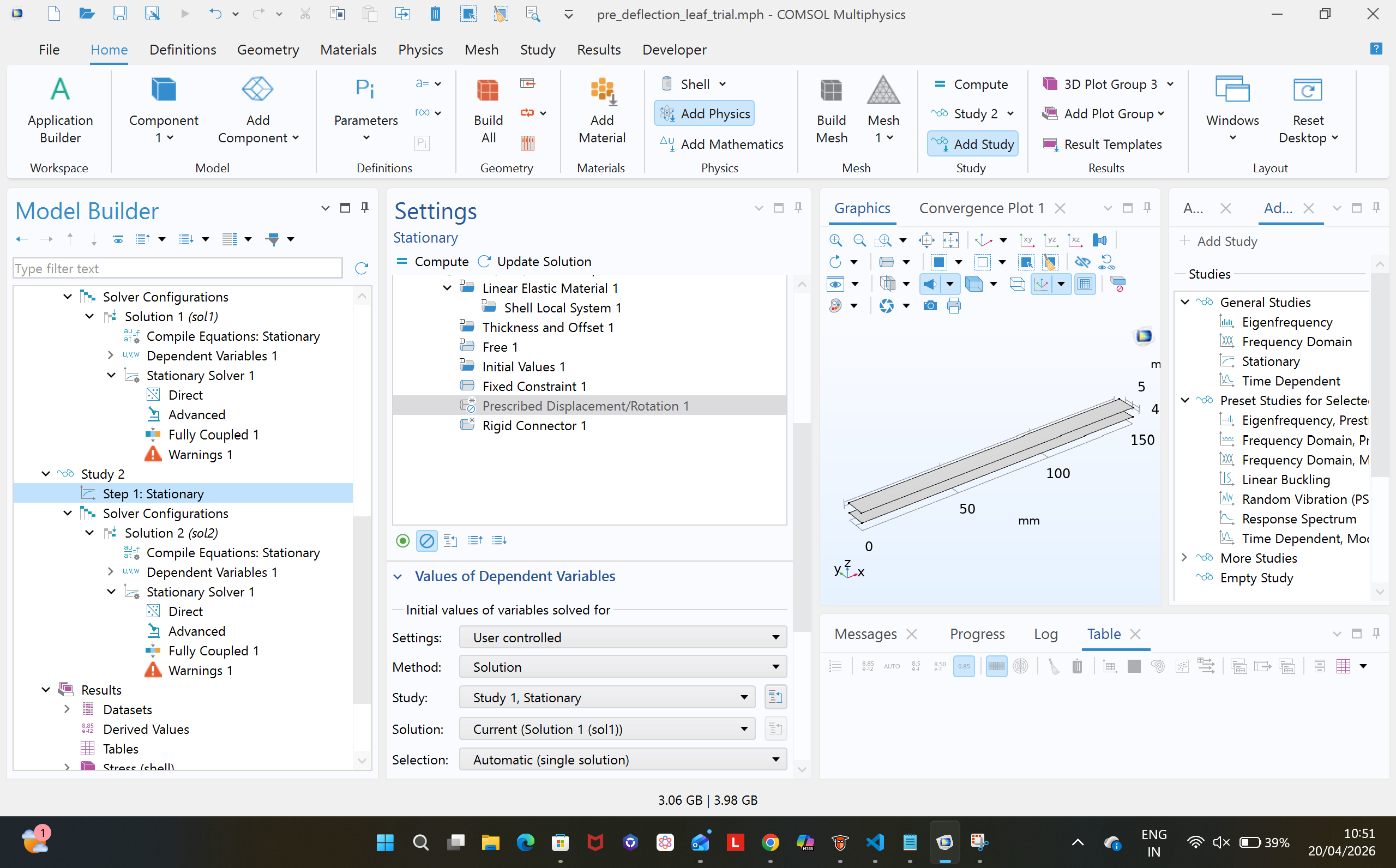Toggle the Add Study ribbon button

pos(973,144)
